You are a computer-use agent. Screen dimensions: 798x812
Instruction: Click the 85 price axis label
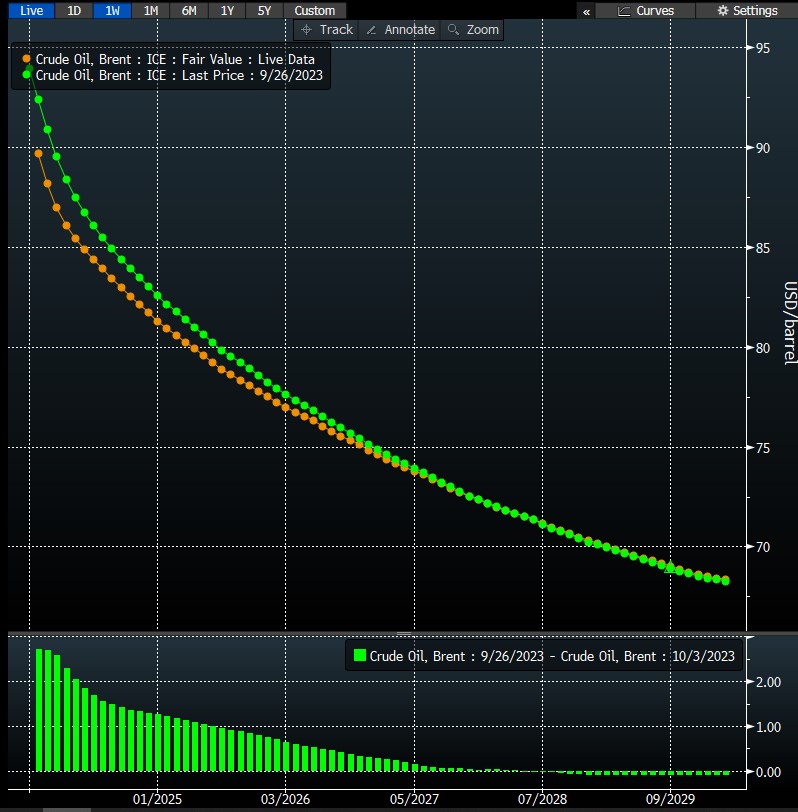click(x=763, y=248)
